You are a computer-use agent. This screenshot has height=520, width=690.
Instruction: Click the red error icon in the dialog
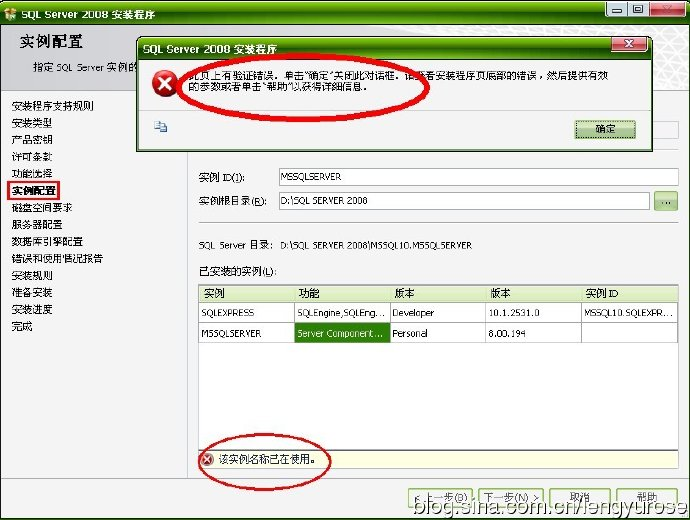pyautogui.click(x=165, y=83)
